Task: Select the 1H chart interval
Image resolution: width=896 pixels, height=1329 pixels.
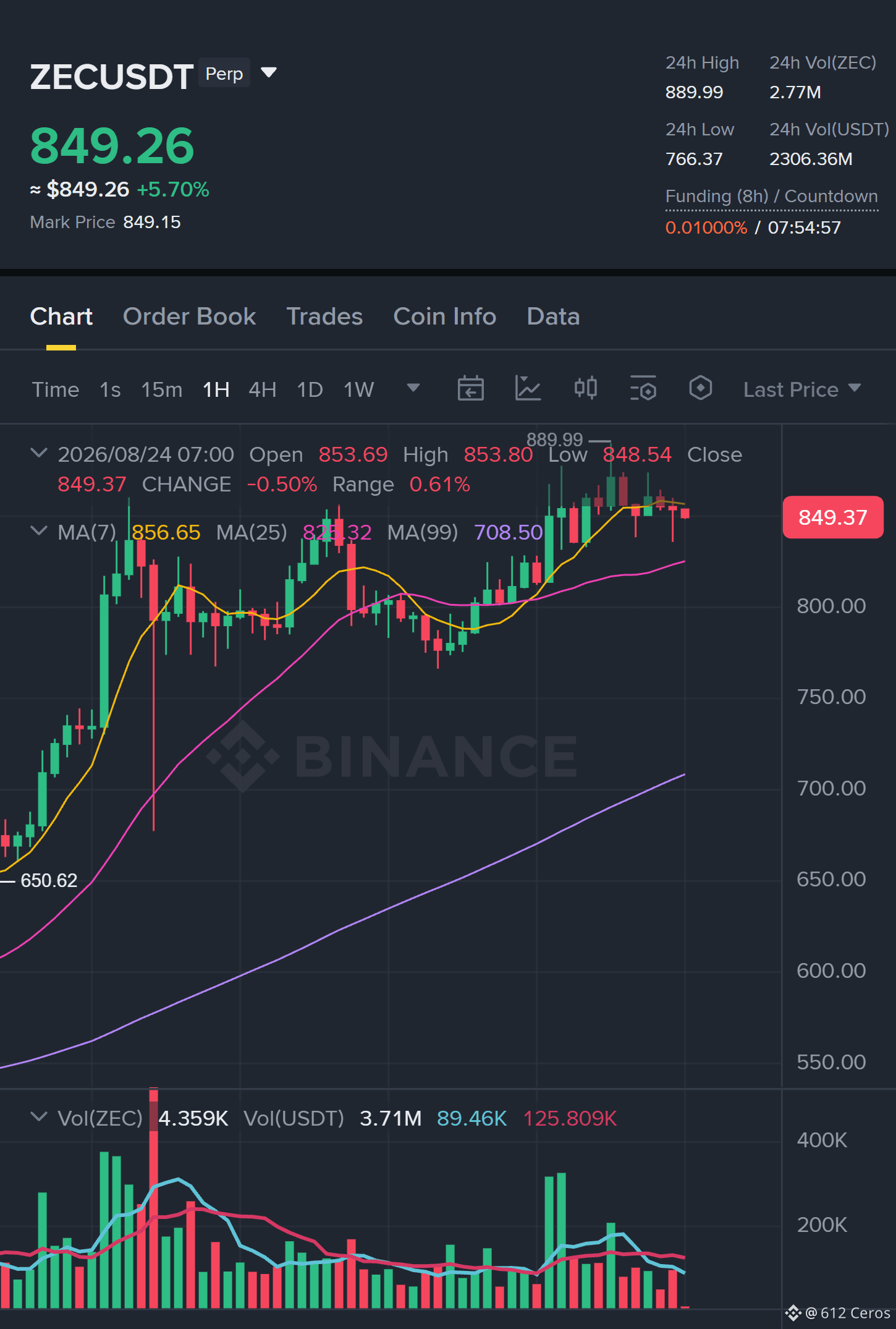Action: 216,389
